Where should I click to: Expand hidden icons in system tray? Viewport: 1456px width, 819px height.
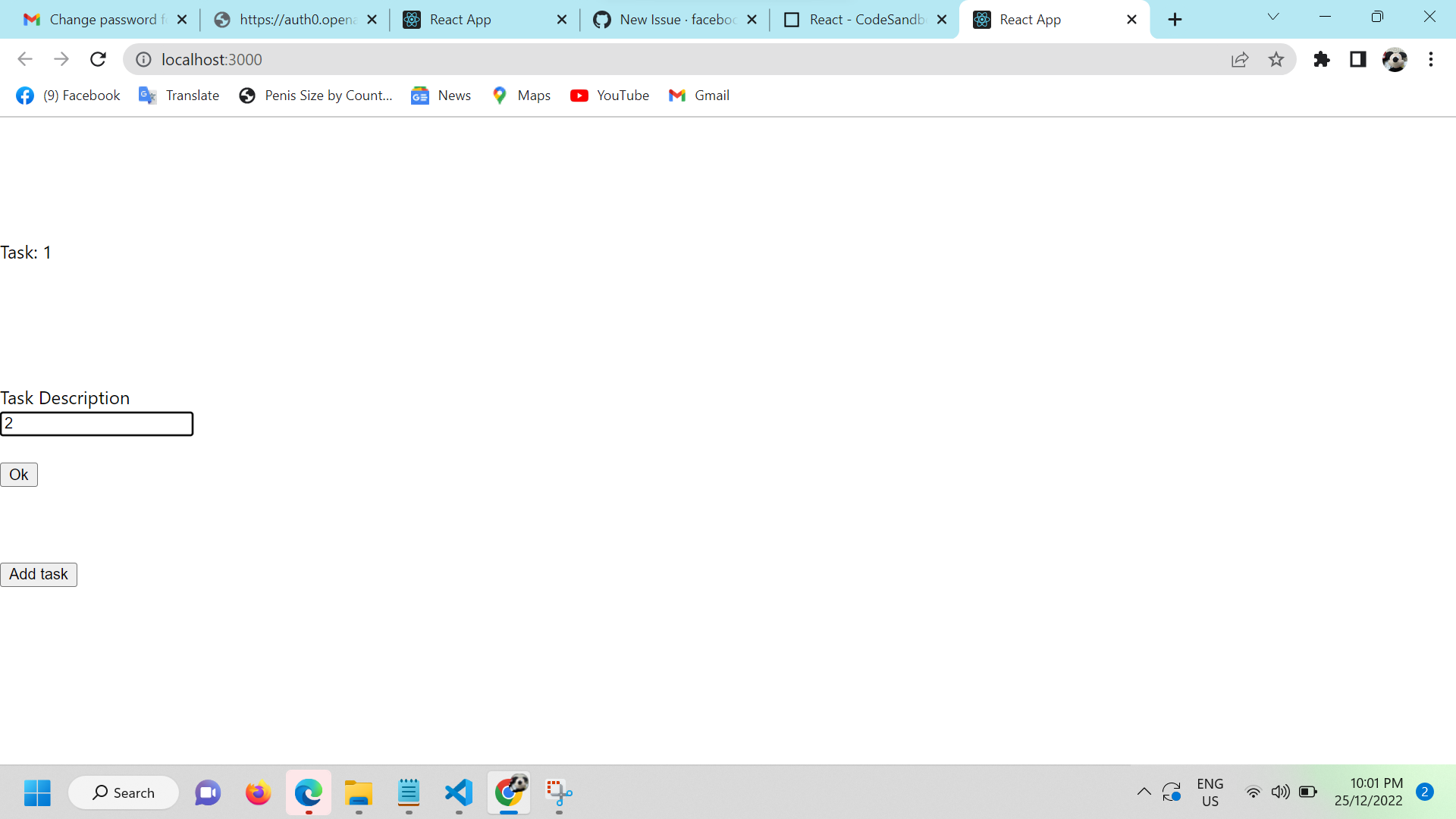pos(1144,792)
